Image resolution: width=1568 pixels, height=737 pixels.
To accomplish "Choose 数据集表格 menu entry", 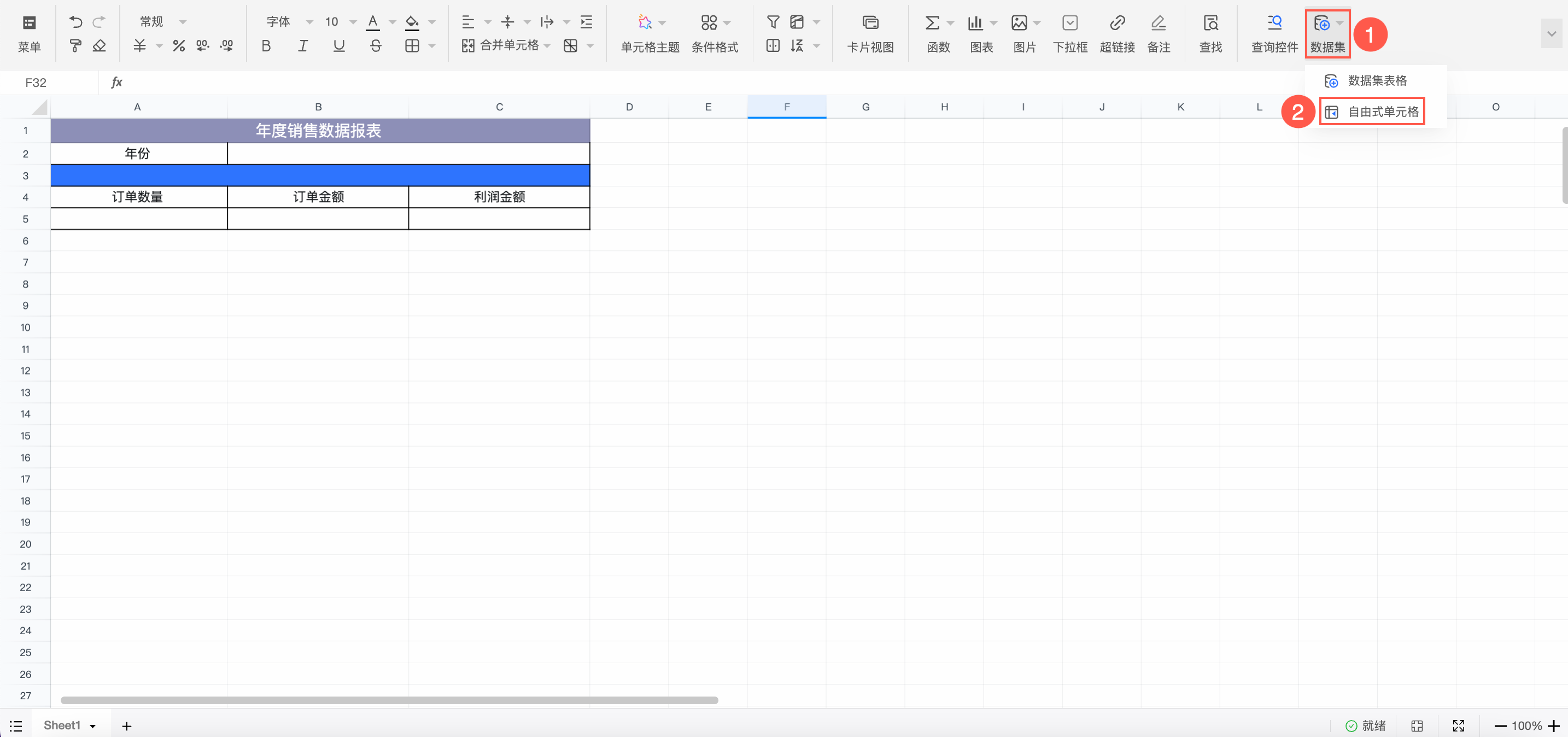I will pos(1376,80).
